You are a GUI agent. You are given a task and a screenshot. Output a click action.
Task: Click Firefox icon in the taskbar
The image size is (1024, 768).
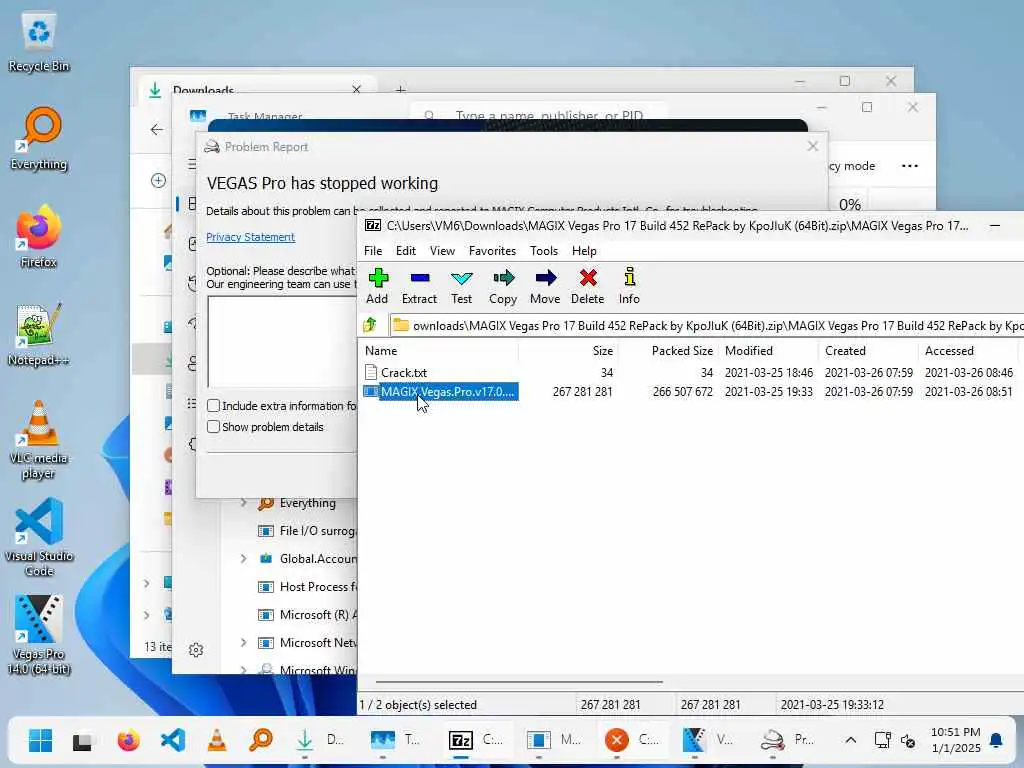point(129,740)
